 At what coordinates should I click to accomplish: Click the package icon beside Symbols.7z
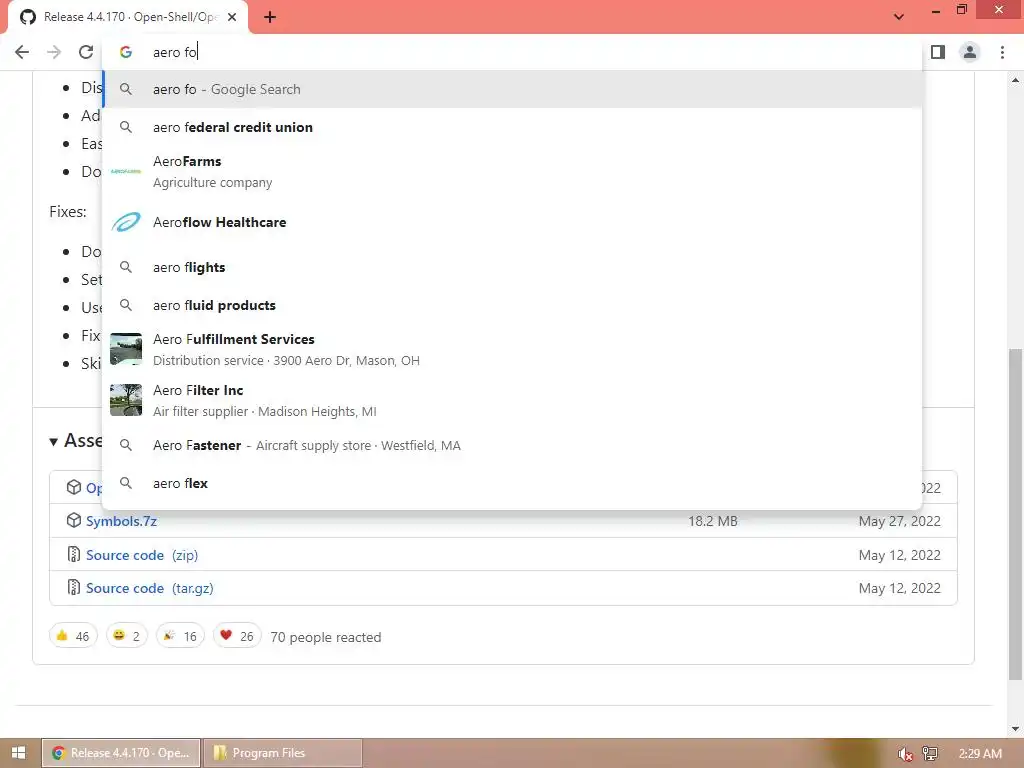[74, 520]
